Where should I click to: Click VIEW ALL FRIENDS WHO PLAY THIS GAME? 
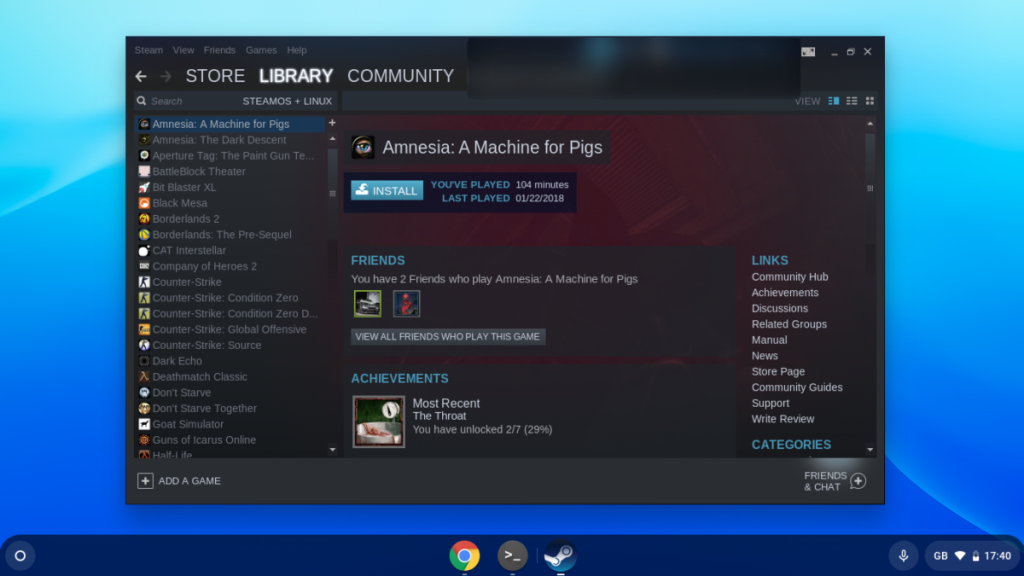(447, 337)
